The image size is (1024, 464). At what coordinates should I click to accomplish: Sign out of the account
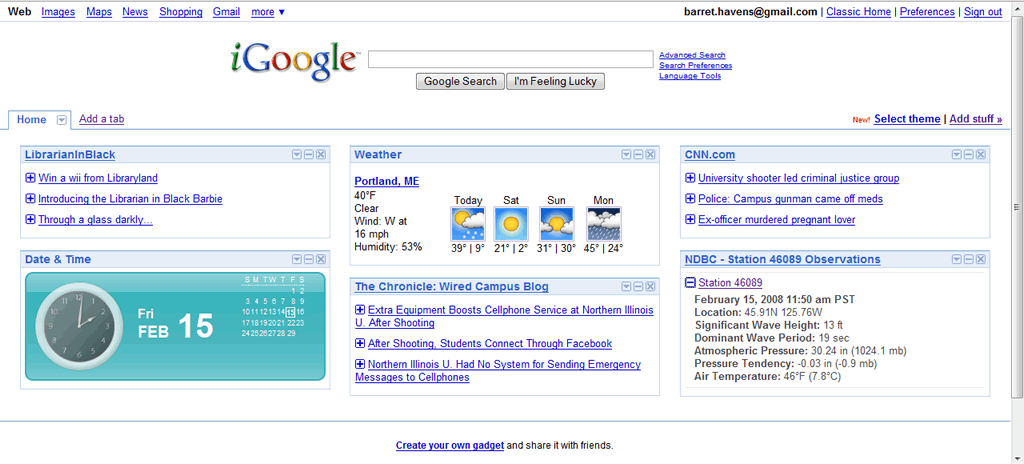[983, 12]
